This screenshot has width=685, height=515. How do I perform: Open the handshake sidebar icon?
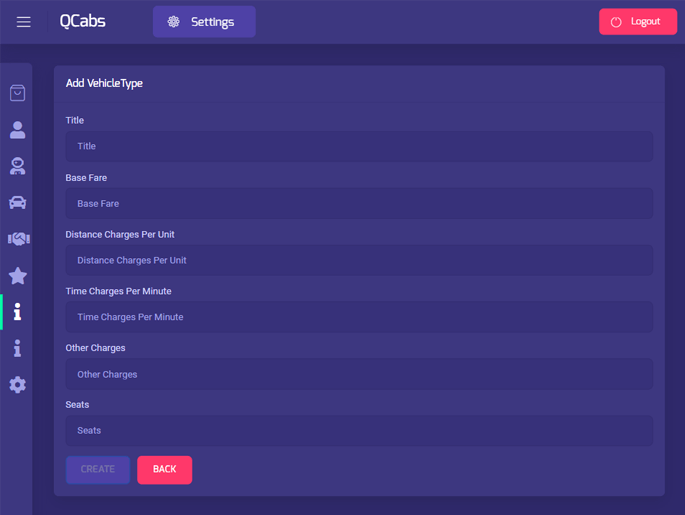coord(19,238)
